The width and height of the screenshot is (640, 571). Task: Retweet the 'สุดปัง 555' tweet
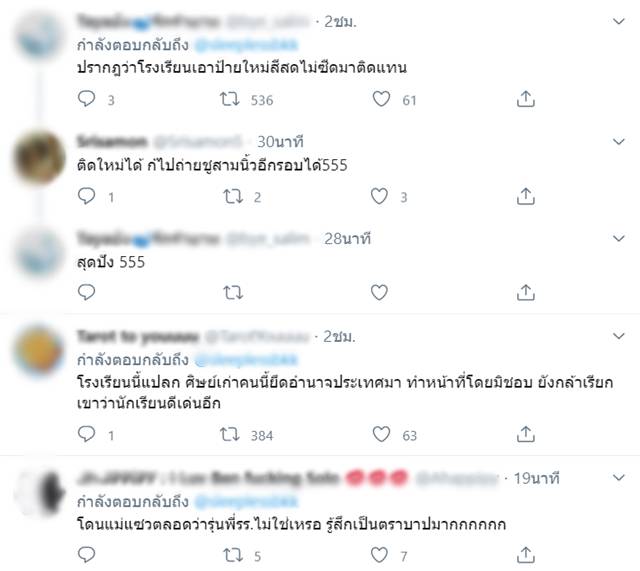pyautogui.click(x=233, y=293)
